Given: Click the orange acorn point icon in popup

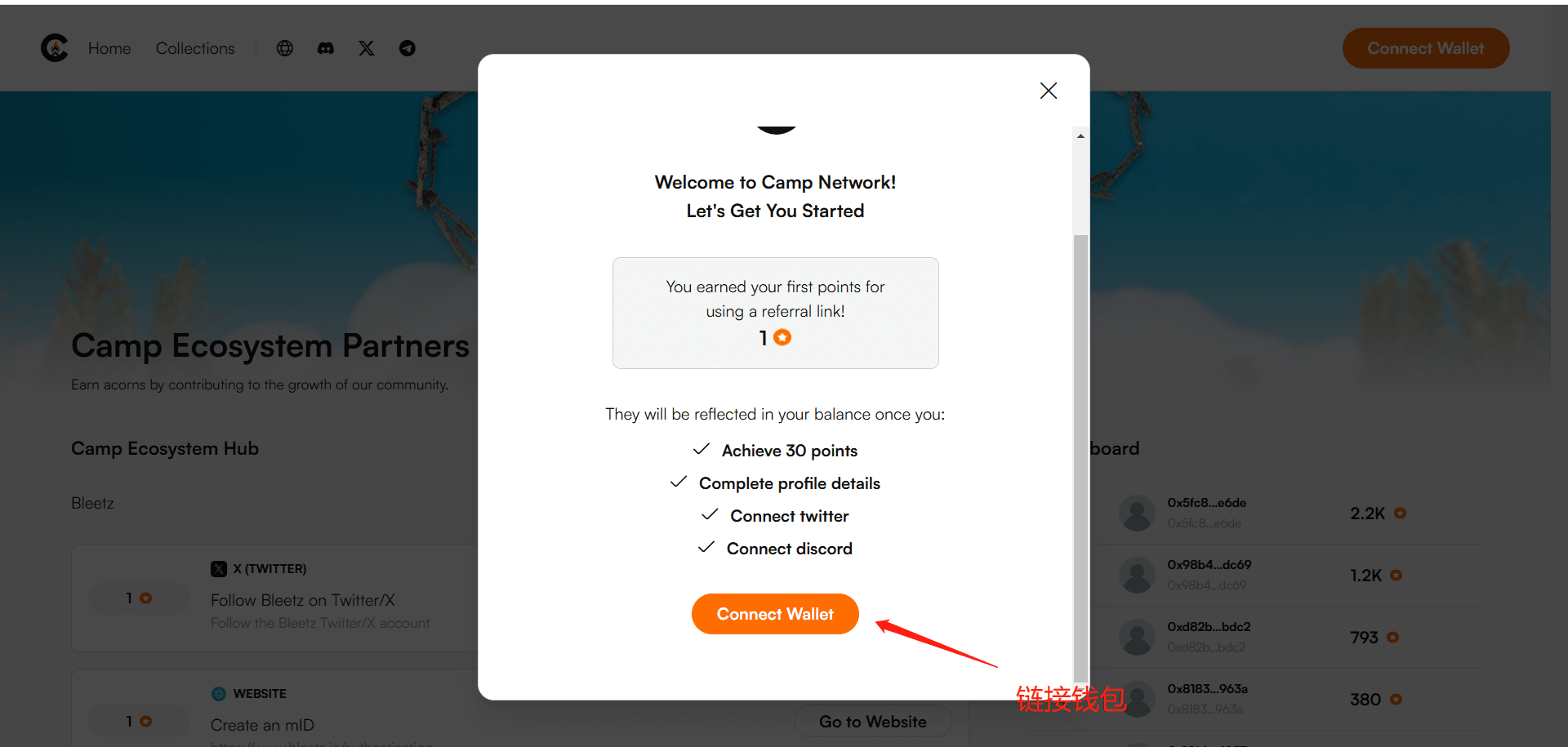Looking at the screenshot, I should (782, 337).
